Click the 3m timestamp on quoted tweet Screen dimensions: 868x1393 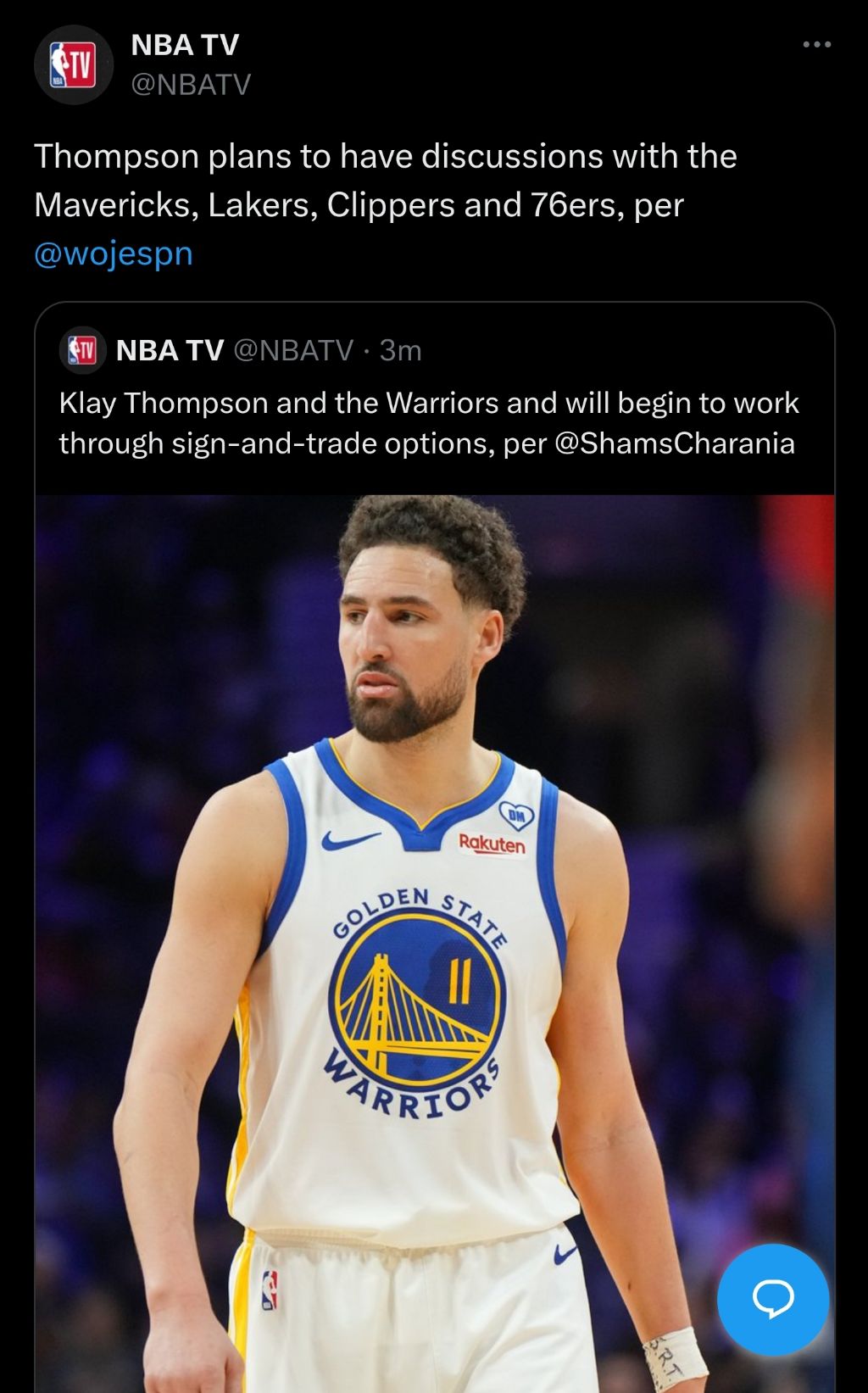coord(400,350)
